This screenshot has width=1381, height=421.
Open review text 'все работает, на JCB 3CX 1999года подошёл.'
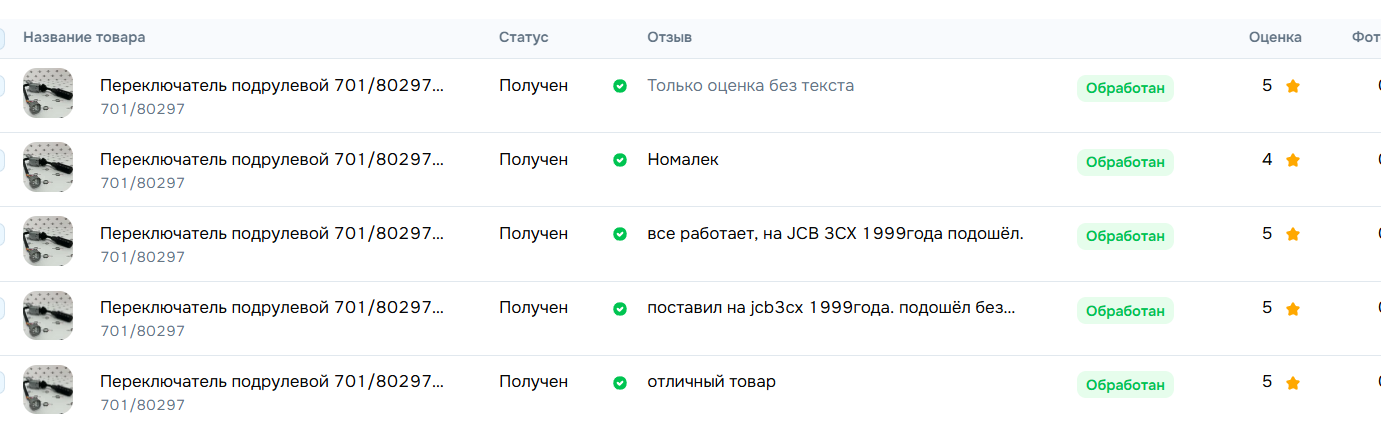click(x=836, y=234)
